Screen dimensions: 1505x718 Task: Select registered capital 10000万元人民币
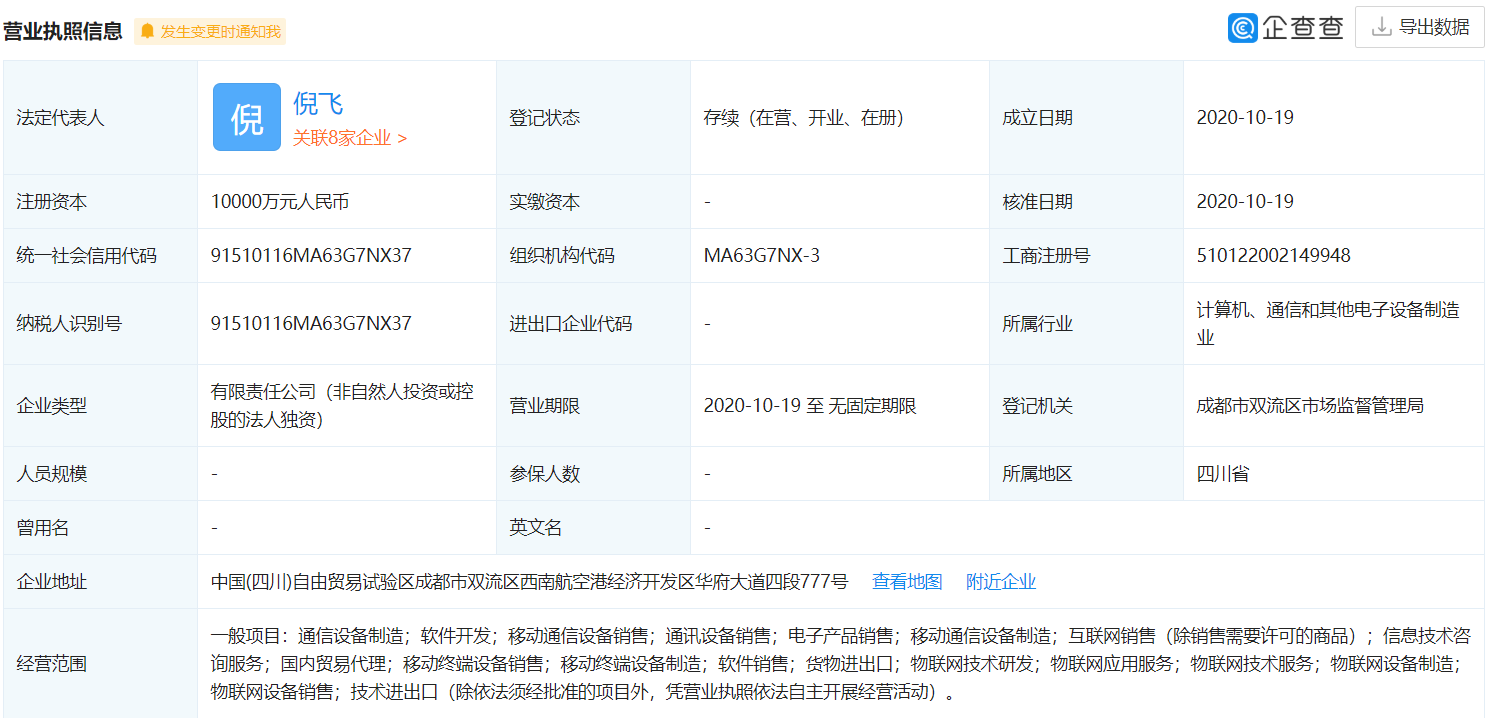280,202
